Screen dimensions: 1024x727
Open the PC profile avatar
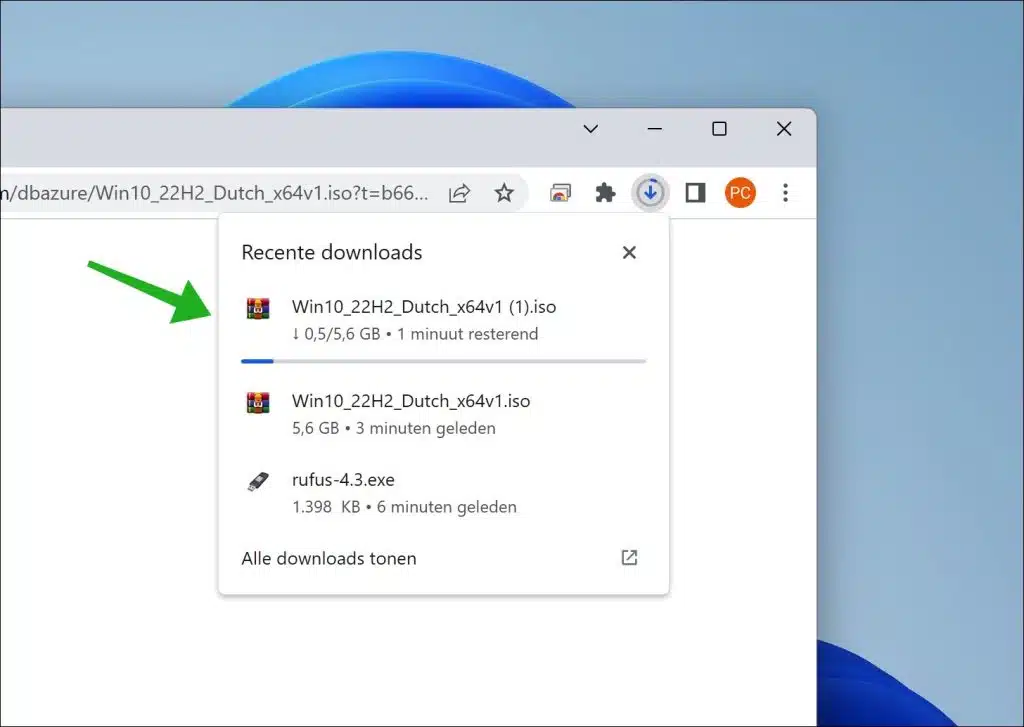740,192
